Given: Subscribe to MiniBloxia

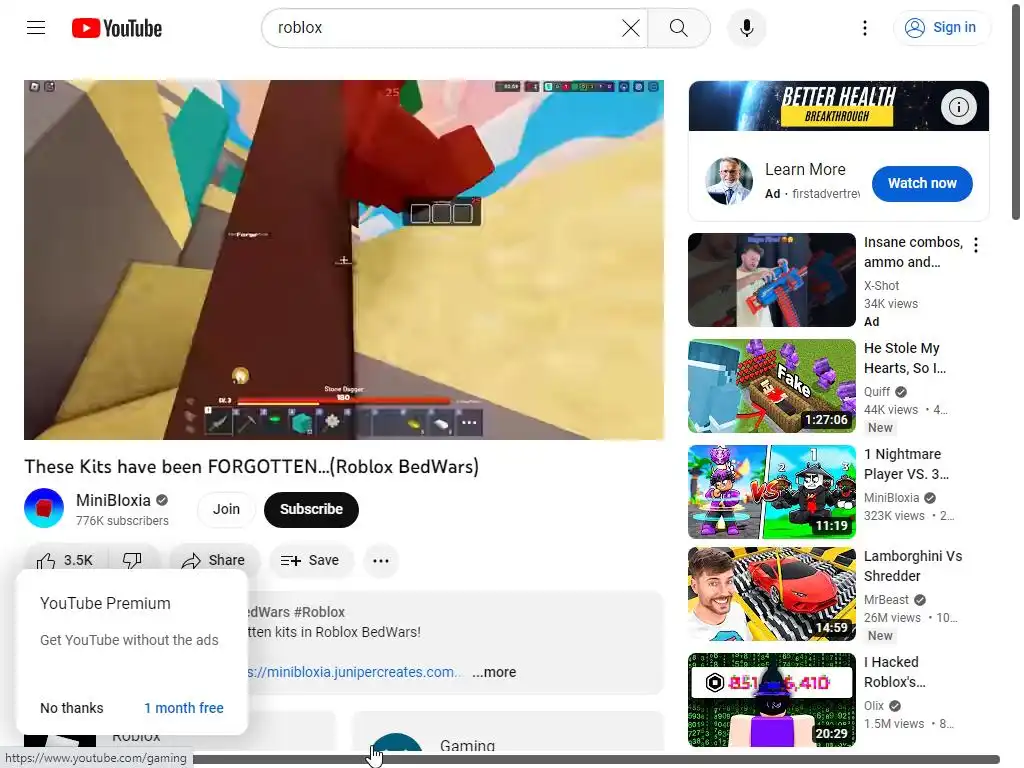Looking at the screenshot, I should [311, 509].
